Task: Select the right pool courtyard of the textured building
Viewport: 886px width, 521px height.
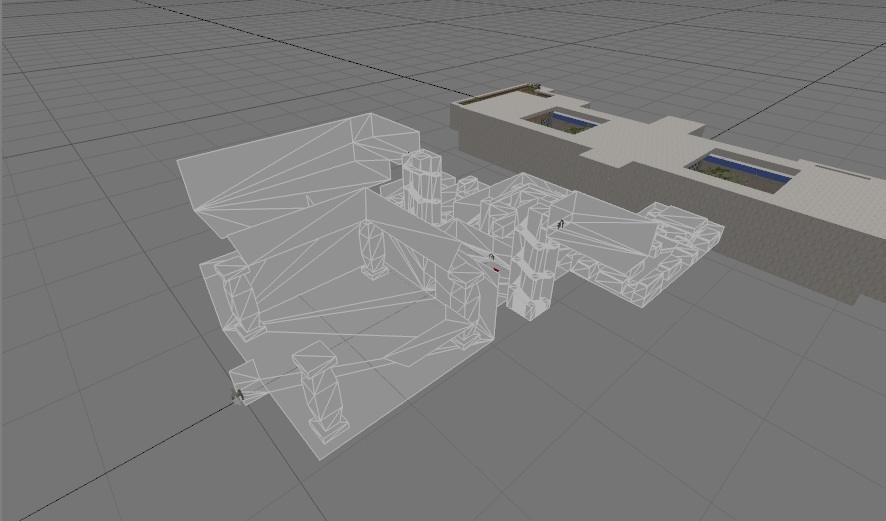Action: [x=740, y=169]
